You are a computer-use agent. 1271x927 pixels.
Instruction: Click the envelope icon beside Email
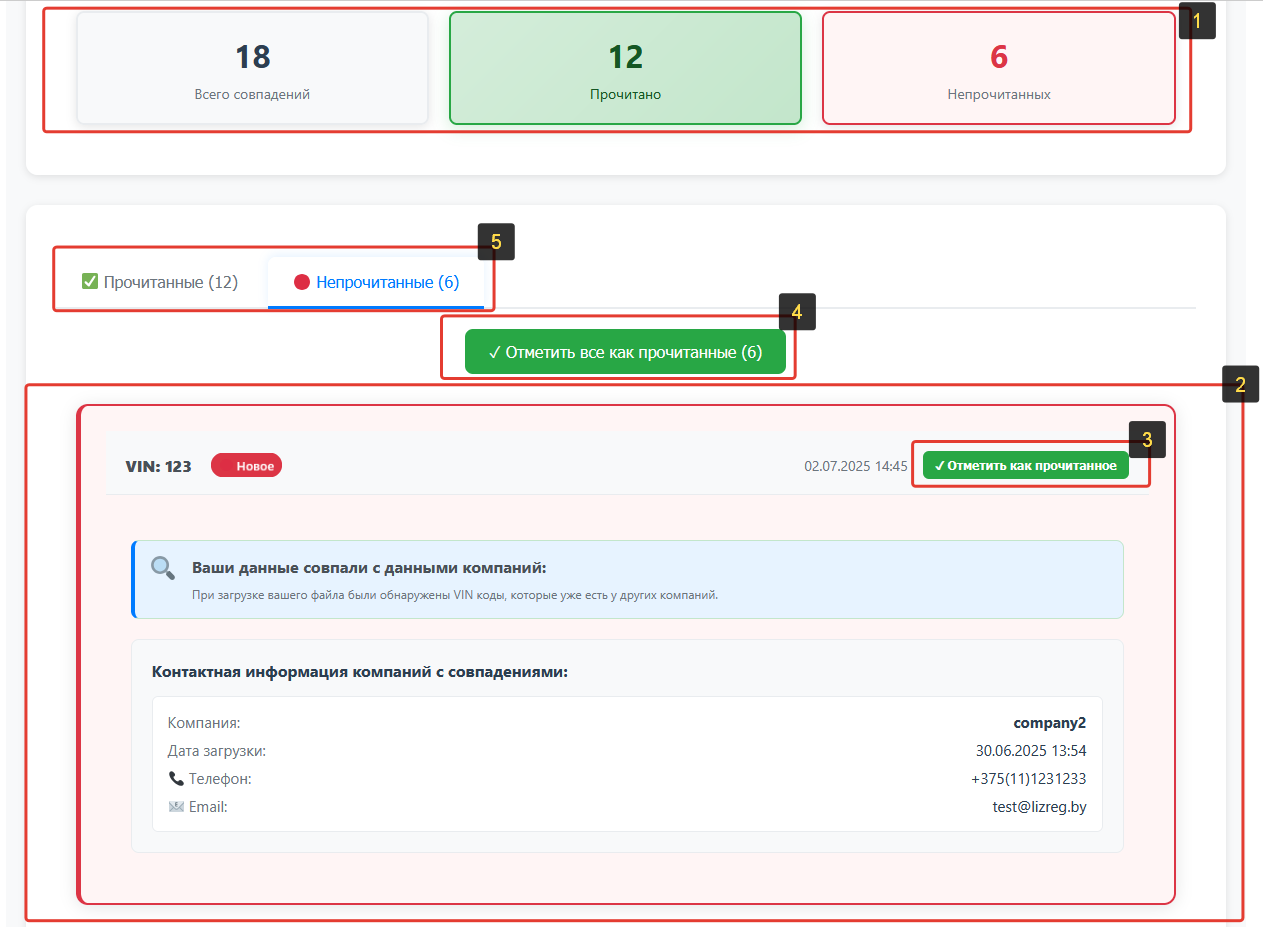point(176,806)
